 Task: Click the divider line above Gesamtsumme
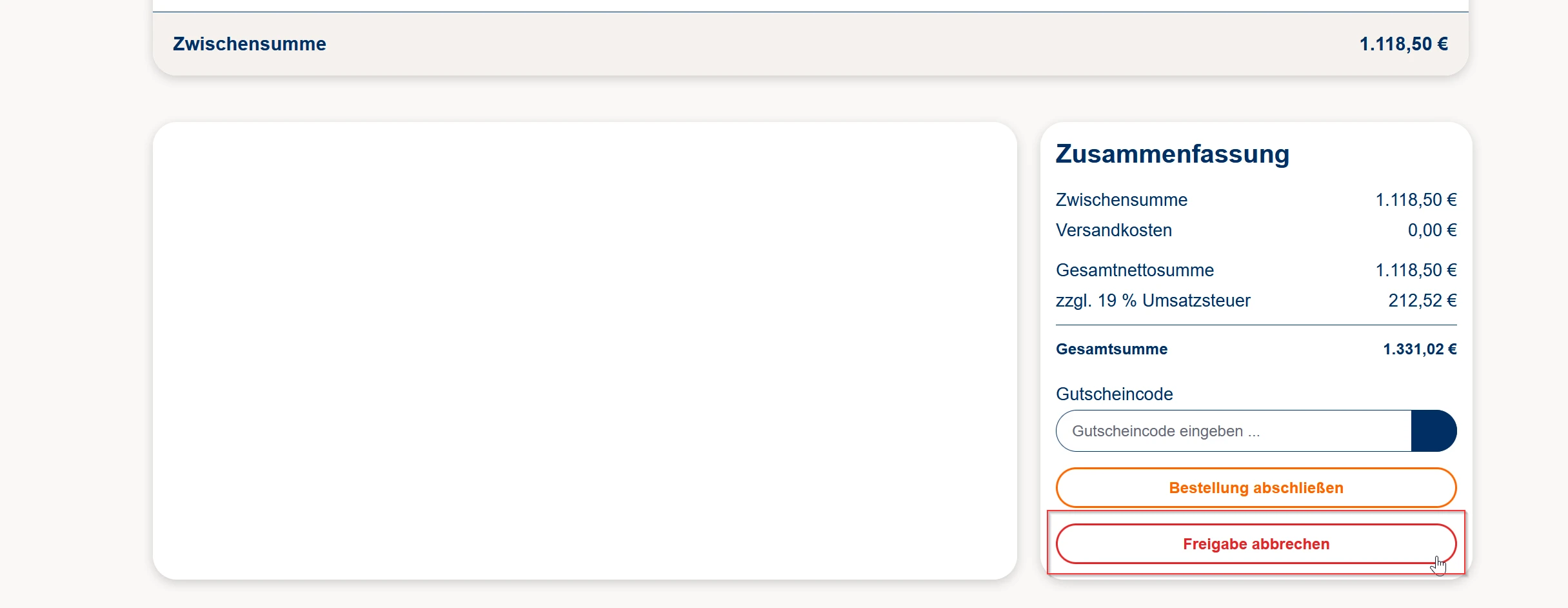1255,325
